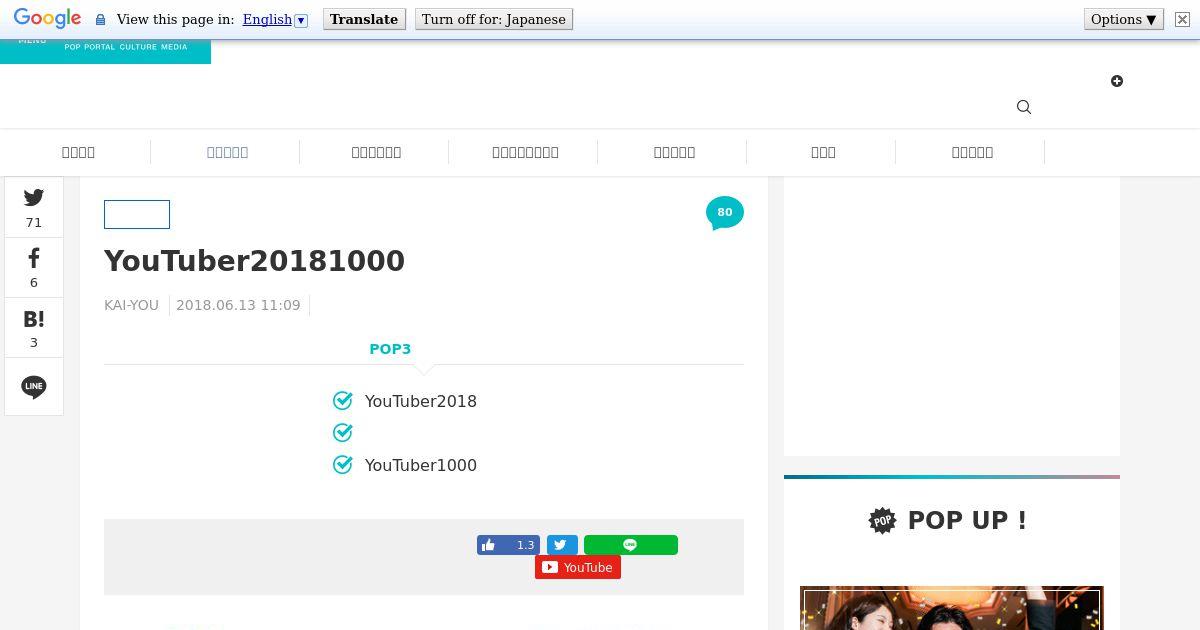Click the POP badge icon in sidebar
The image size is (1200, 630).
[x=882, y=521]
